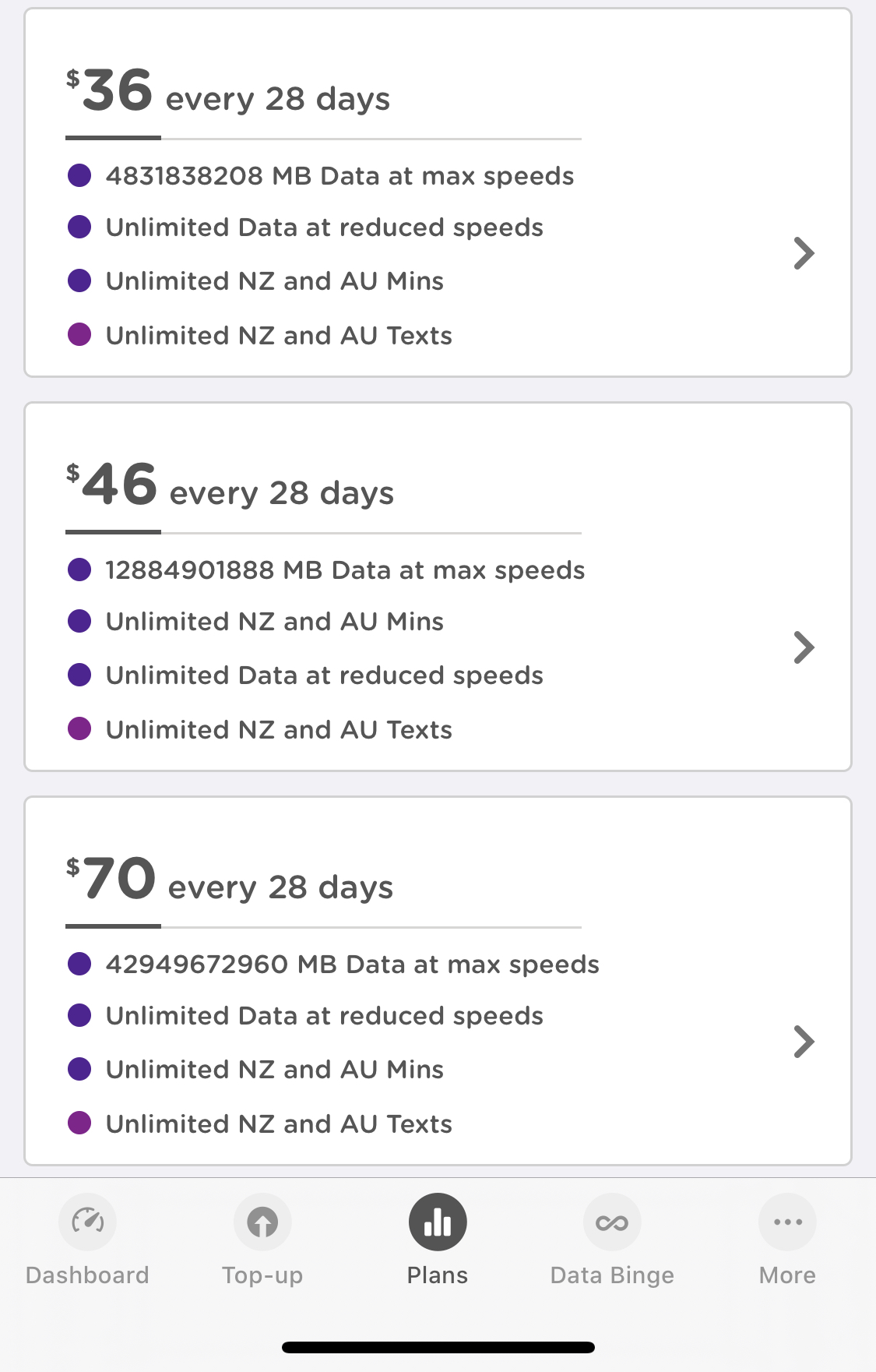
Task: Tap the Data Binge infinity icon
Action: [612, 1222]
